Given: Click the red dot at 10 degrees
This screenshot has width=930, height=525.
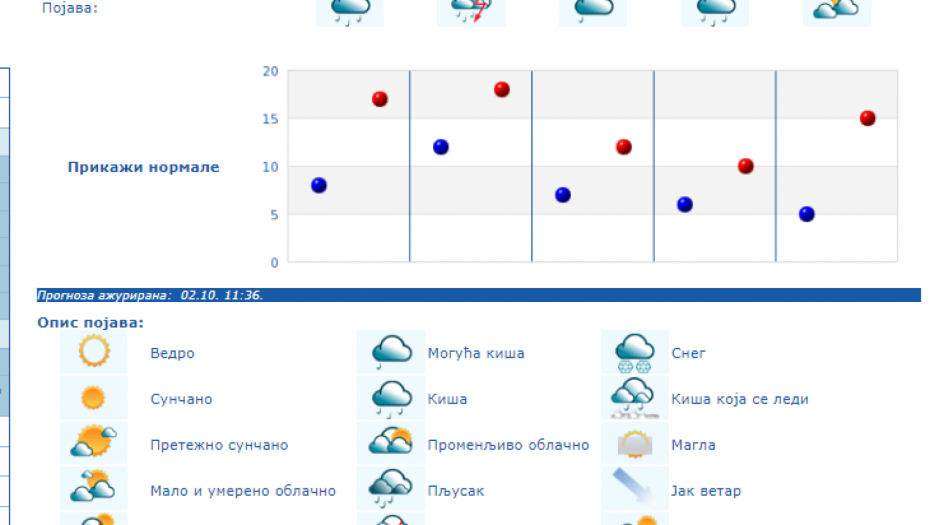Looking at the screenshot, I should point(746,166).
